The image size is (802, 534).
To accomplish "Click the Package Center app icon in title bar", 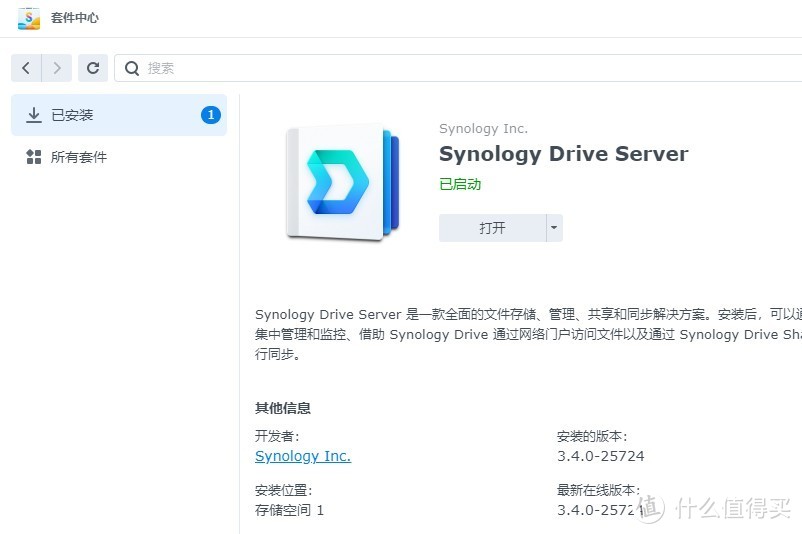I will [x=29, y=18].
